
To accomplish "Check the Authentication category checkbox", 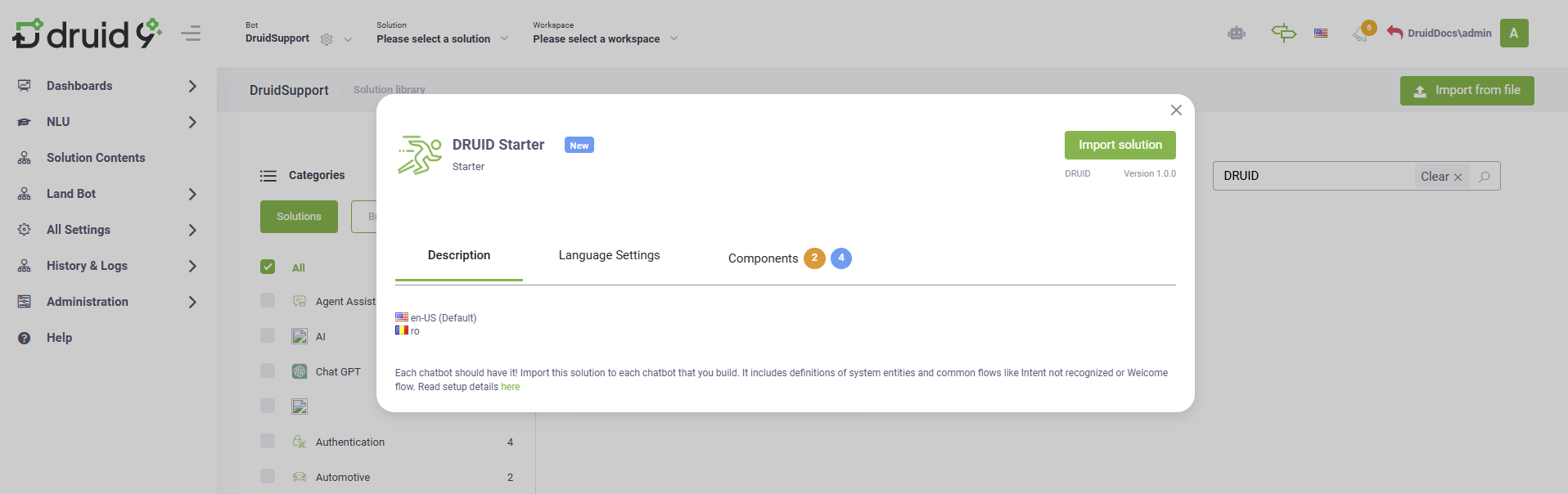I will click(268, 442).
